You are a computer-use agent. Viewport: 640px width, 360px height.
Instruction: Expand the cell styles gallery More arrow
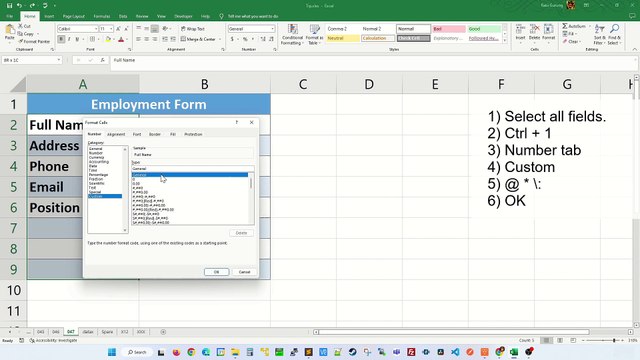(505, 40)
